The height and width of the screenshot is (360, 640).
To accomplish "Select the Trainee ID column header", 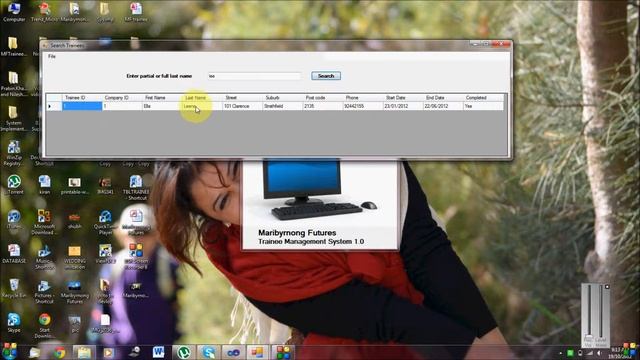I will [x=82, y=98].
